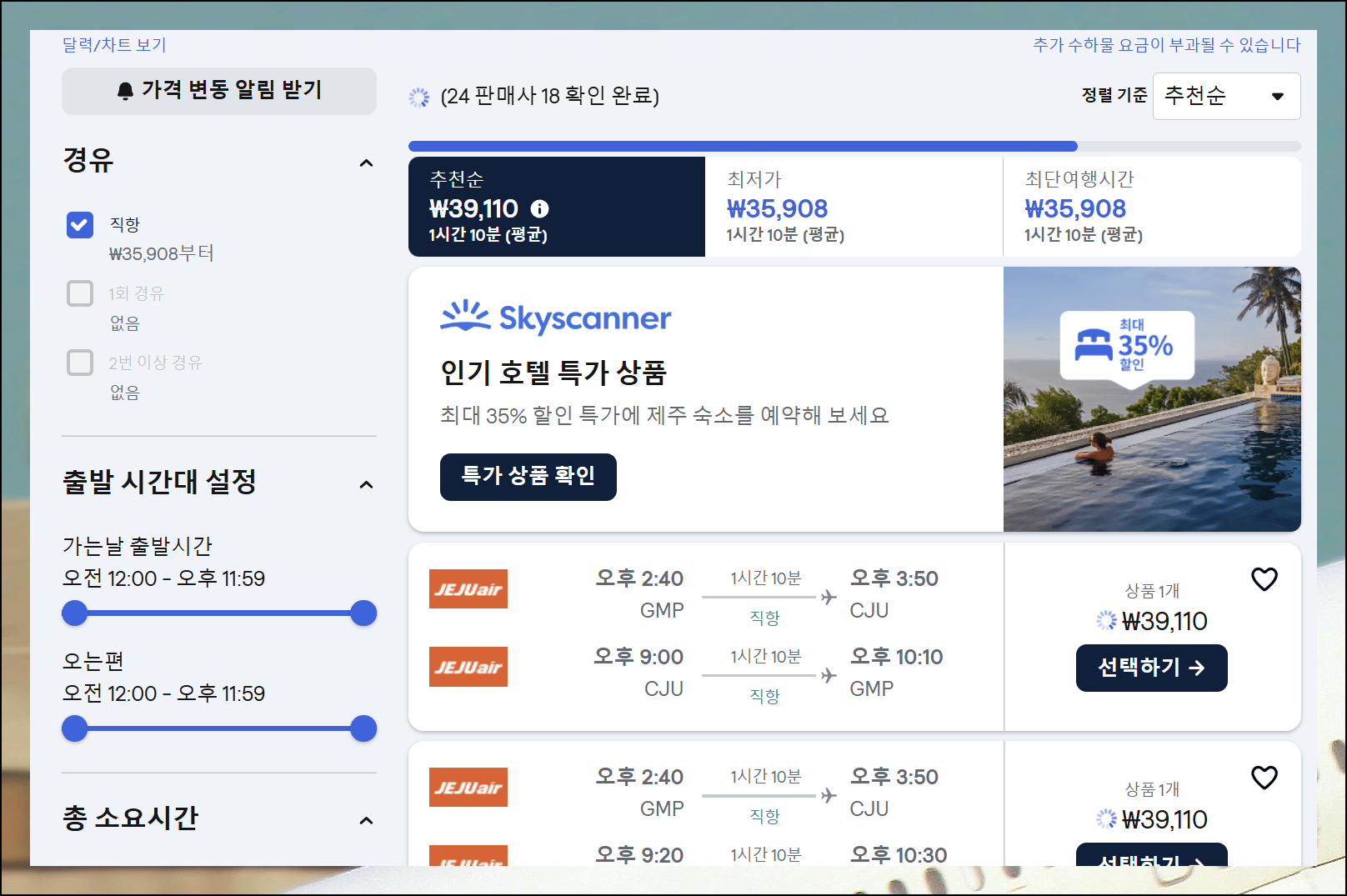The image size is (1347, 896).
Task: Click the 특가 상품 확인 button
Action: click(528, 477)
